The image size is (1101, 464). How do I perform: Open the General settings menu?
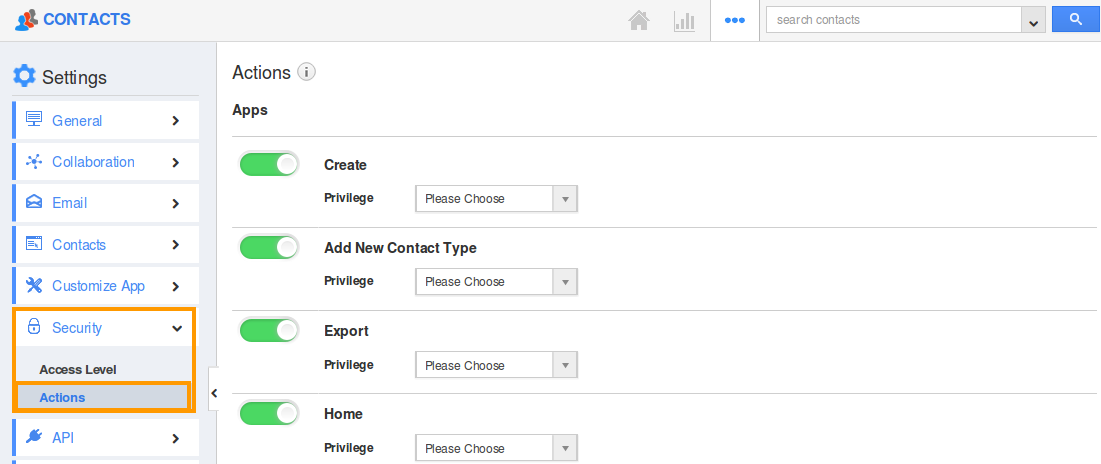(105, 120)
